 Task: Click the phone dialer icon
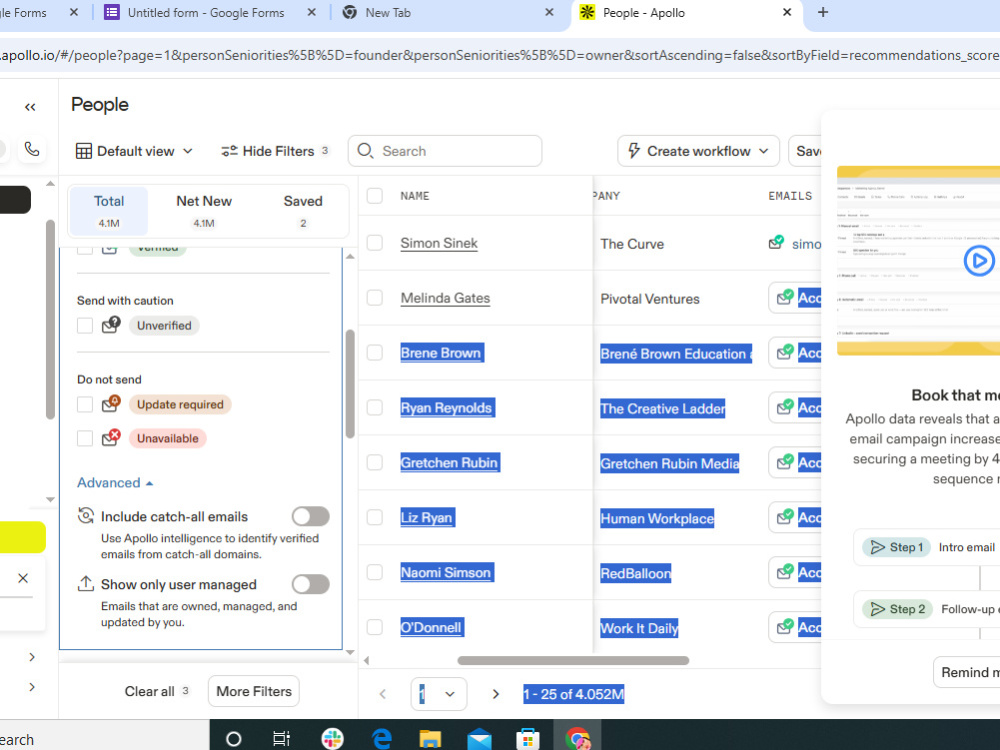tap(32, 149)
